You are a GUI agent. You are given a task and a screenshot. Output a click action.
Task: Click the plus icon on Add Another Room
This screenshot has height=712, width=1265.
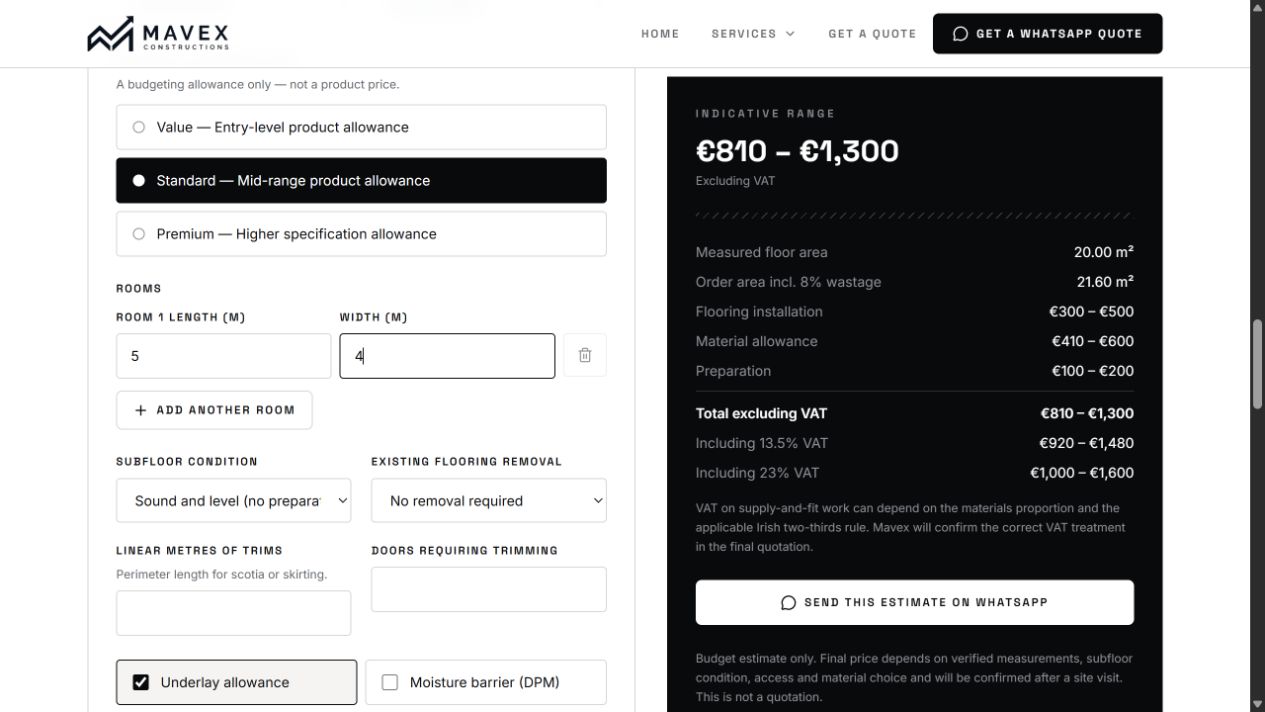[141, 410]
